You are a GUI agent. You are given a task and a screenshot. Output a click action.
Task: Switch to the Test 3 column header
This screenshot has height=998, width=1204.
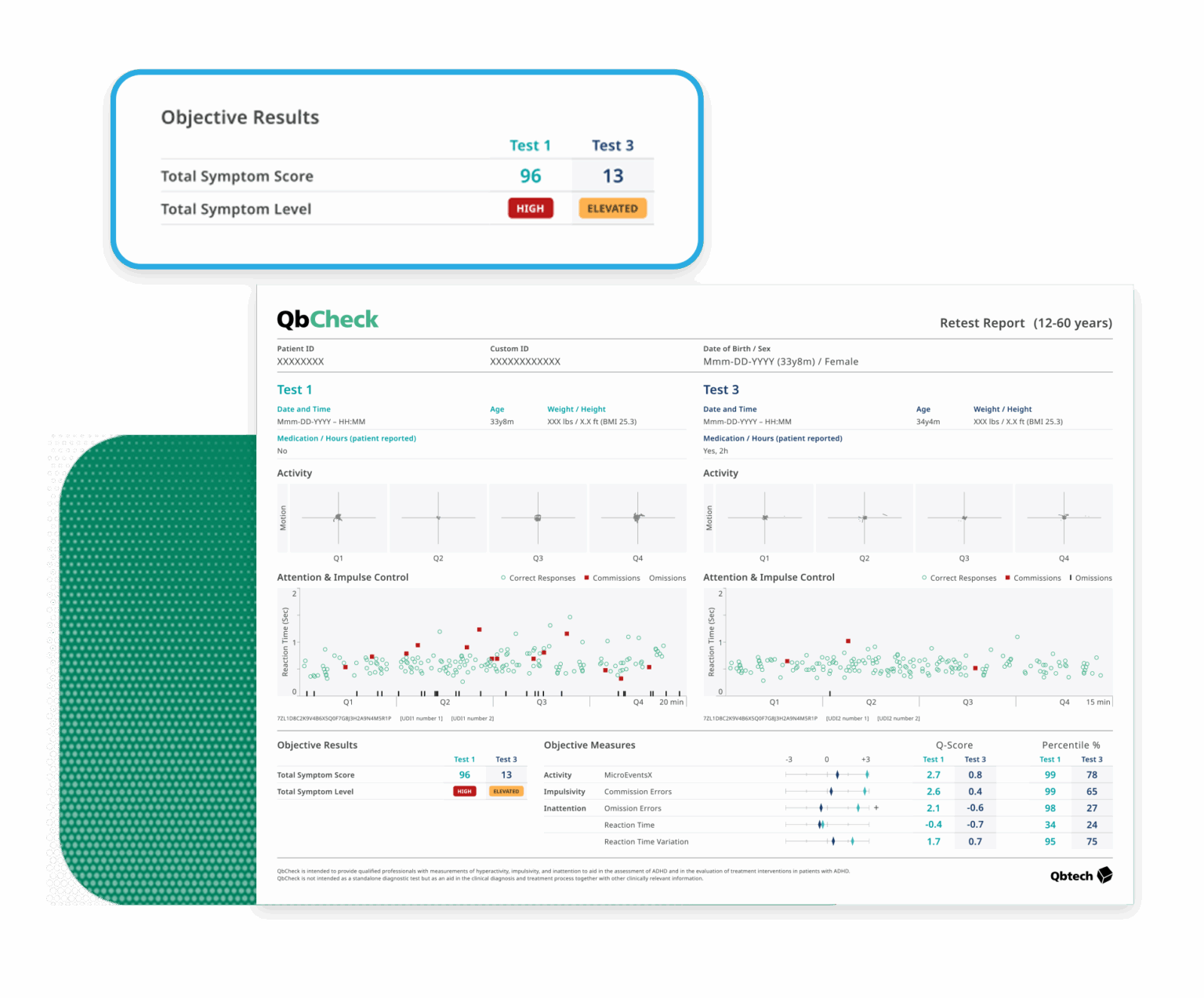pos(614,145)
